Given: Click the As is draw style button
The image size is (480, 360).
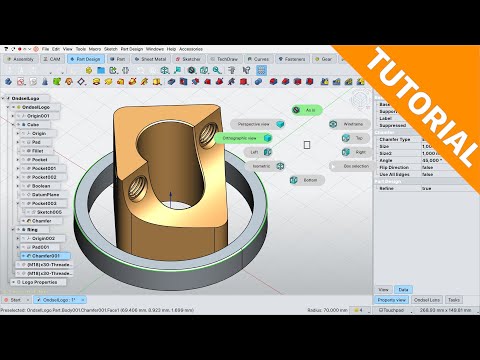Looking at the screenshot, I should click(x=307, y=110).
